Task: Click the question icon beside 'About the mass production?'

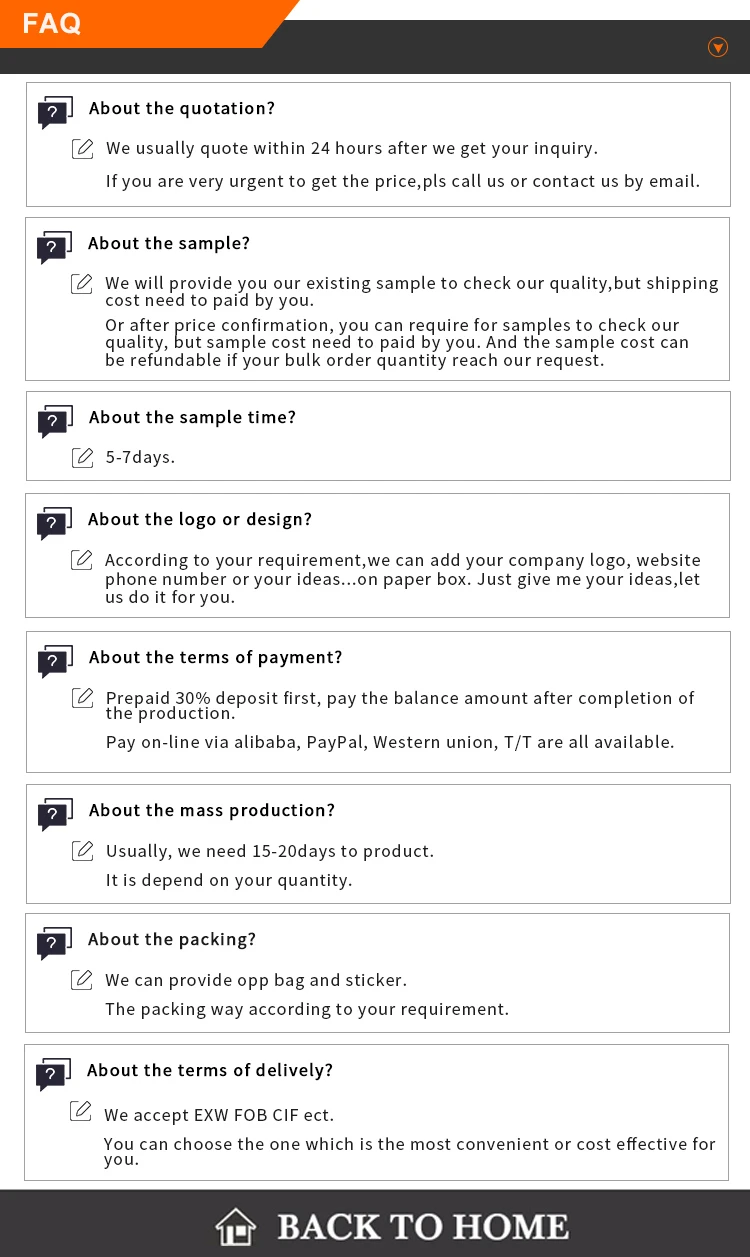Action: click(x=55, y=814)
